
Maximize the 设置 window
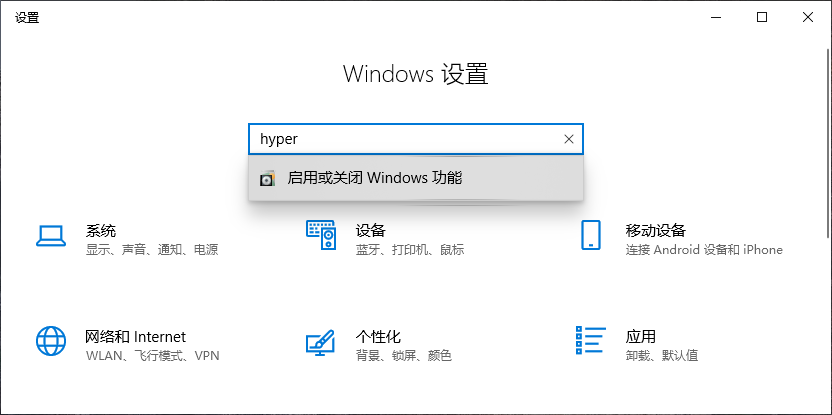click(x=762, y=17)
